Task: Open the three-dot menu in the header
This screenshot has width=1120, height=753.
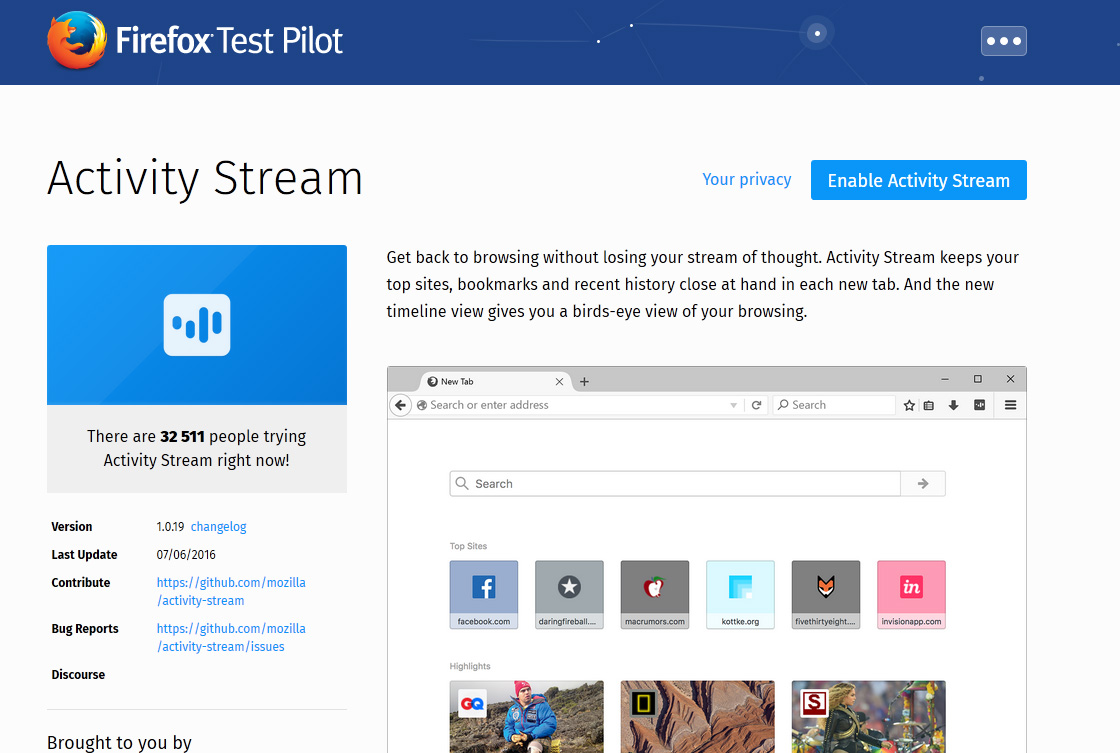Action: (x=1004, y=41)
